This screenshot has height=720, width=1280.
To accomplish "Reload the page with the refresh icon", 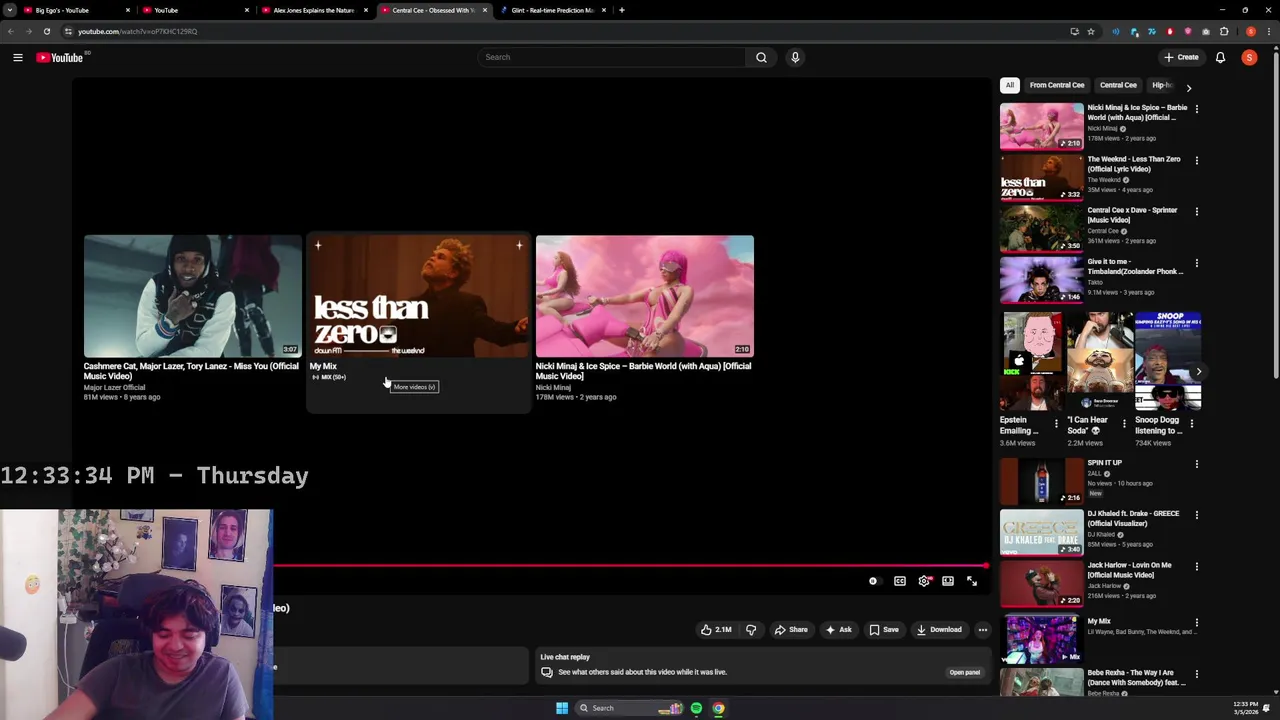I will (x=46, y=31).
